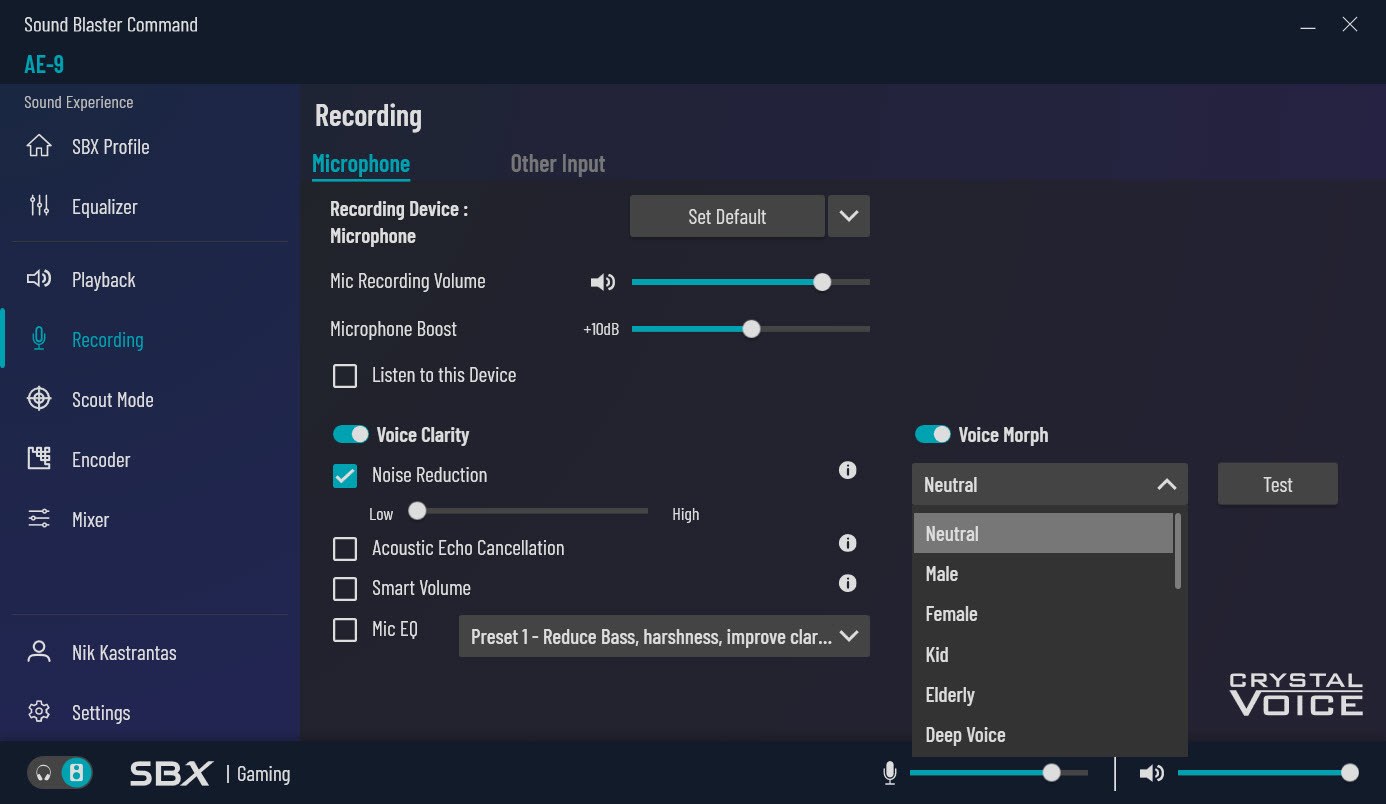The height and width of the screenshot is (804, 1386).
Task: Switch to the Microphone tab
Action: point(361,164)
